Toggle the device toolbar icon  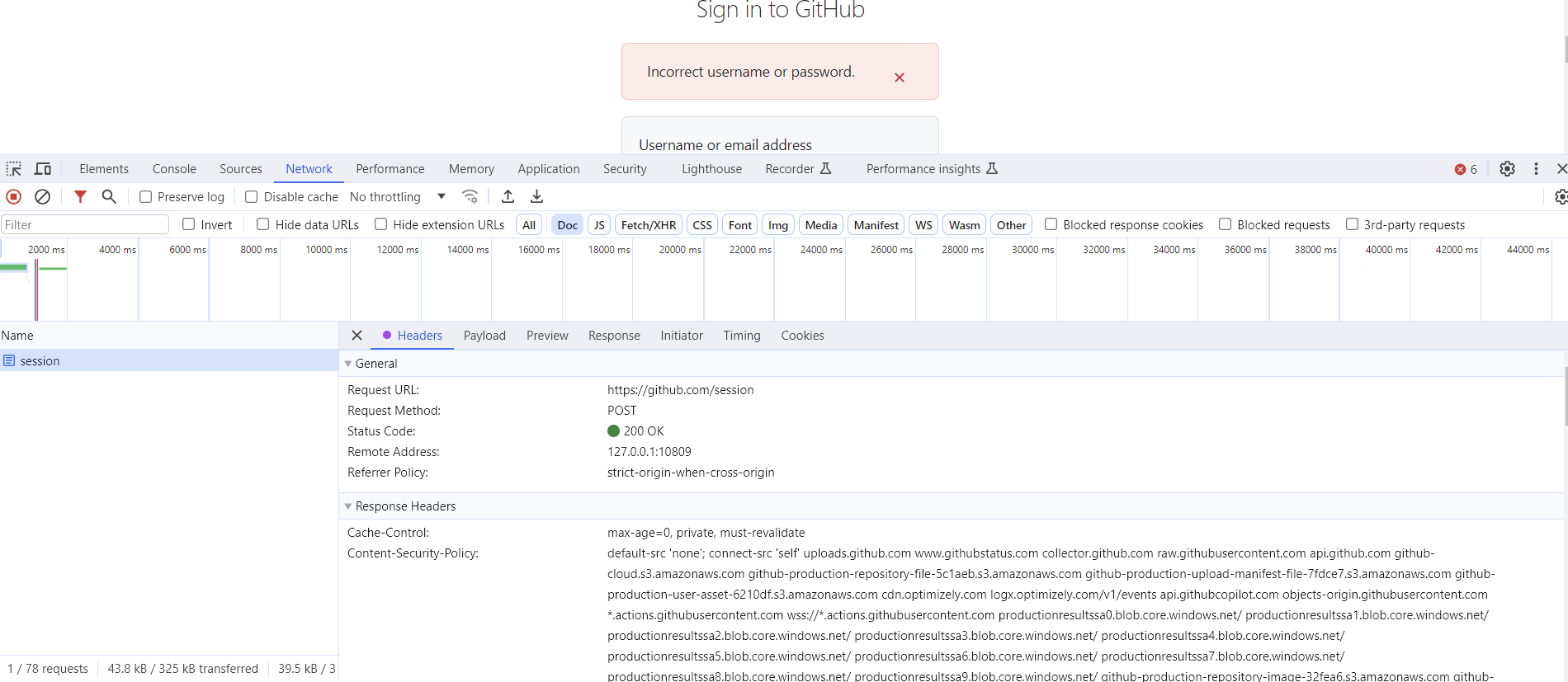(43, 169)
